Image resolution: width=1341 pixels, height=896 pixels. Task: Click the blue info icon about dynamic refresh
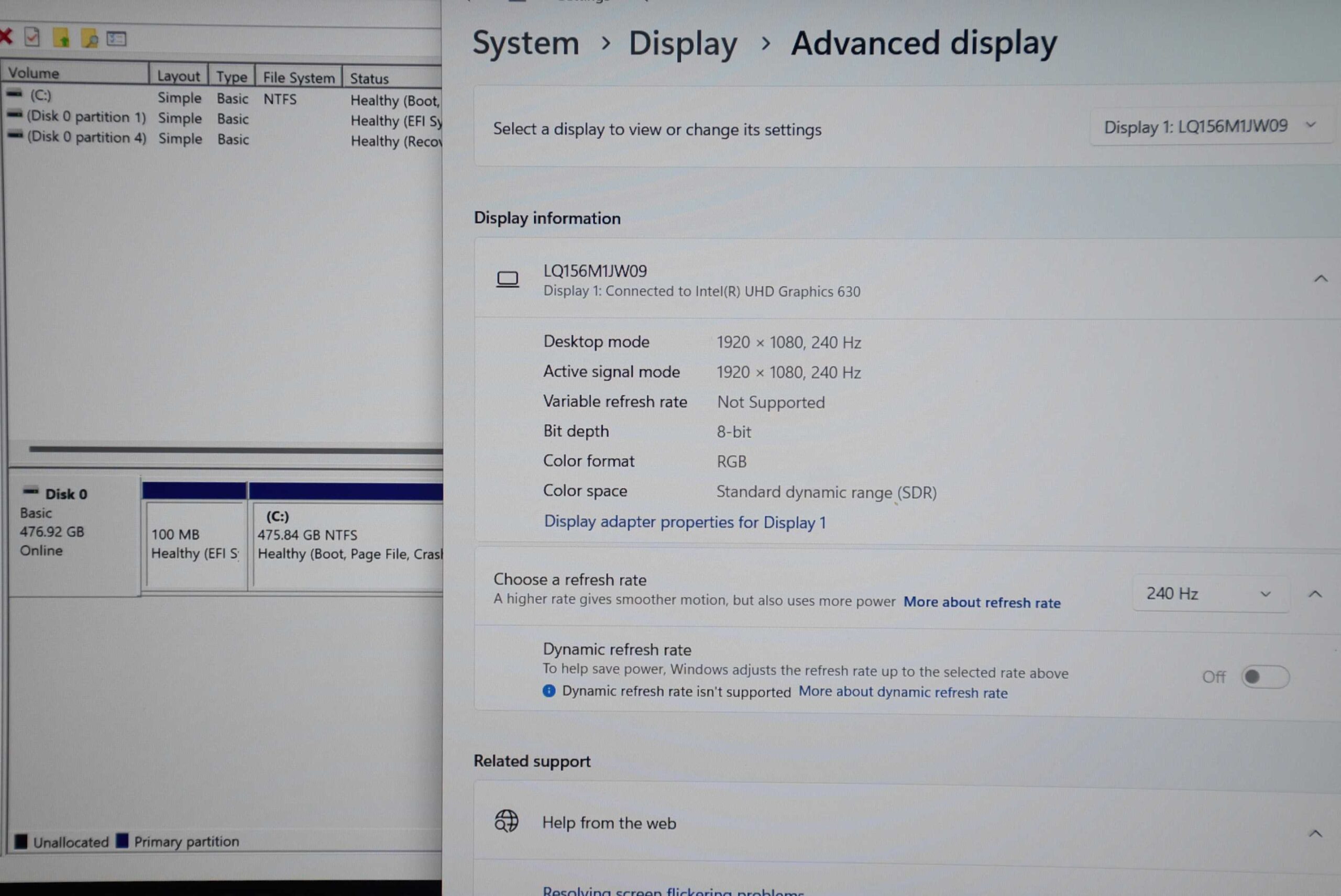pos(549,690)
